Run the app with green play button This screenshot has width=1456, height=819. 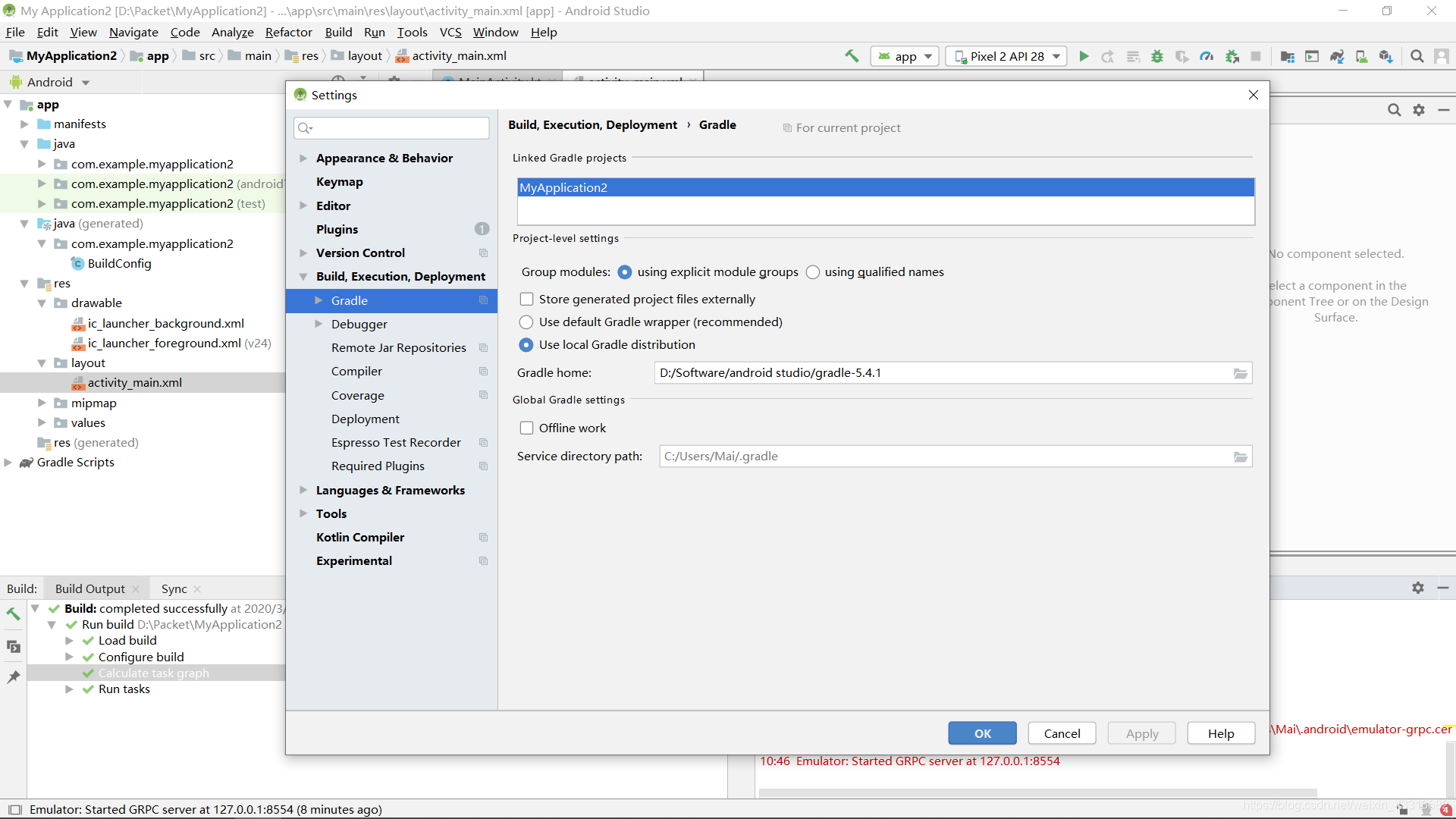[1084, 56]
